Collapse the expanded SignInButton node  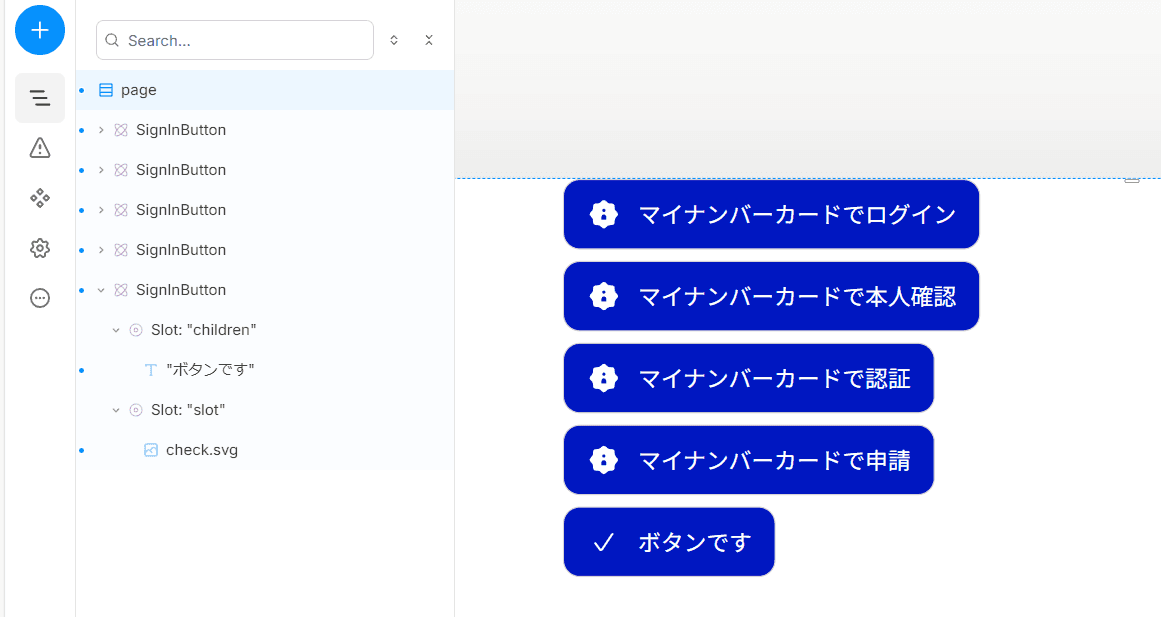tap(101, 290)
